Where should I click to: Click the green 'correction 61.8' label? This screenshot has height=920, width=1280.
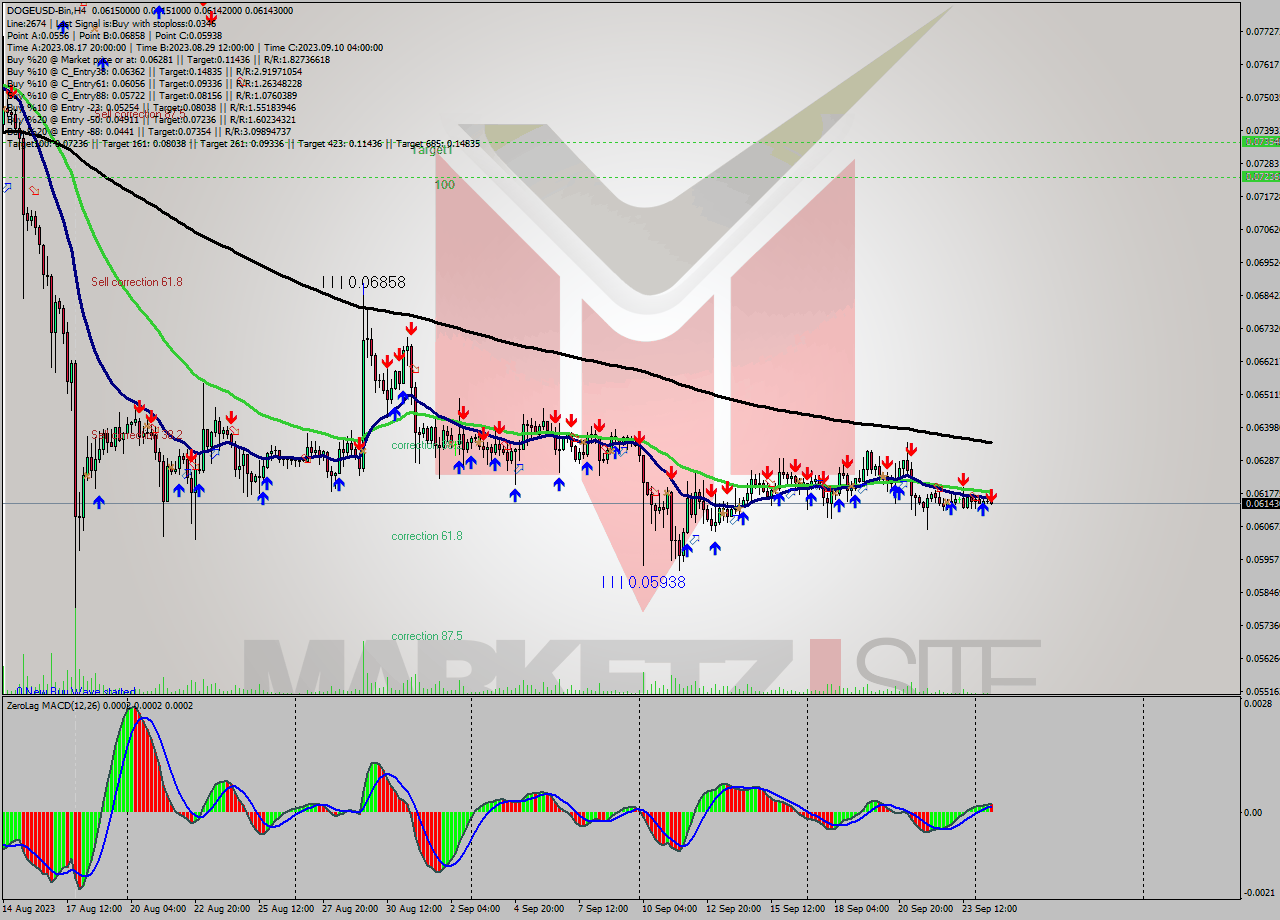click(x=427, y=536)
